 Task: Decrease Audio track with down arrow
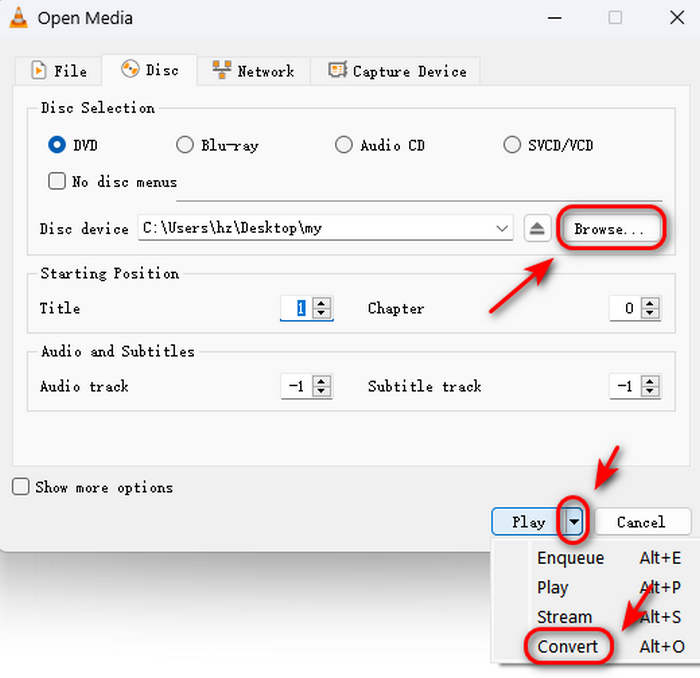321,391
